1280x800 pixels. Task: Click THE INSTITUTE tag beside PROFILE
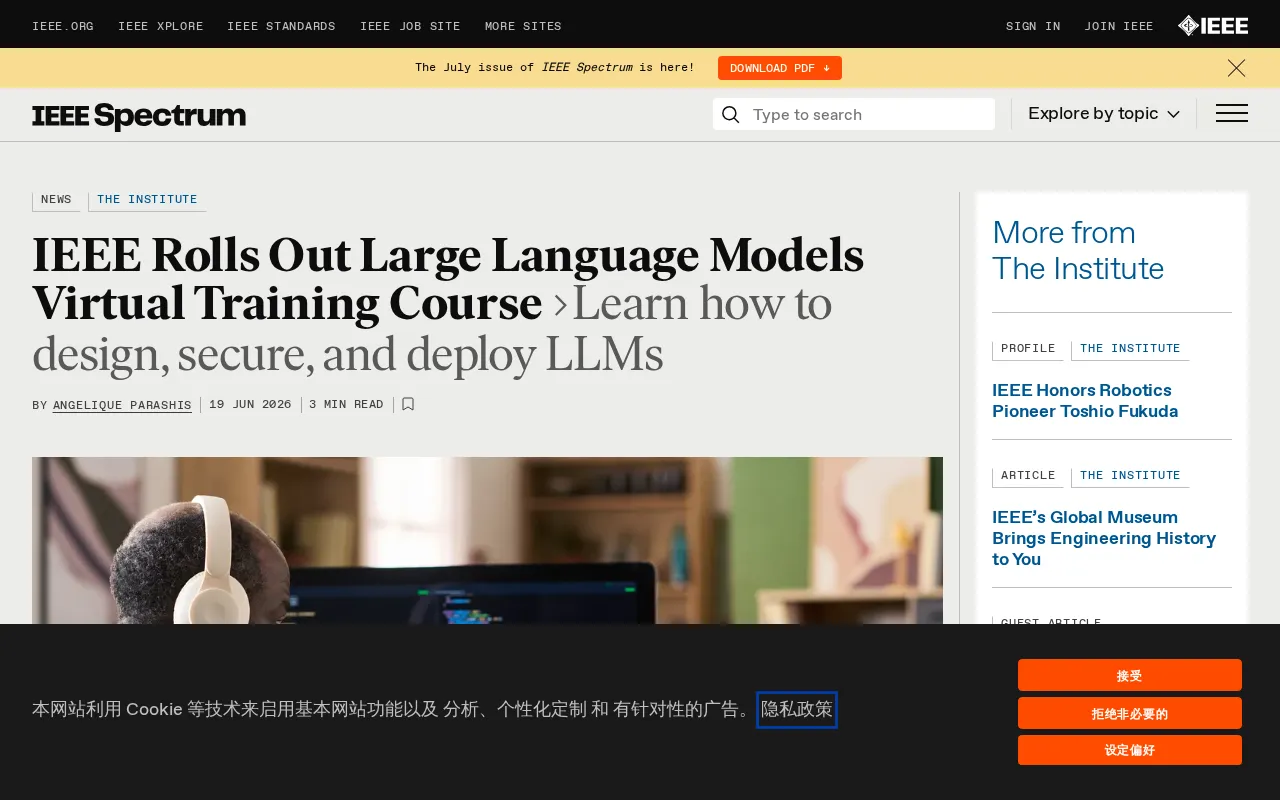[1130, 349]
